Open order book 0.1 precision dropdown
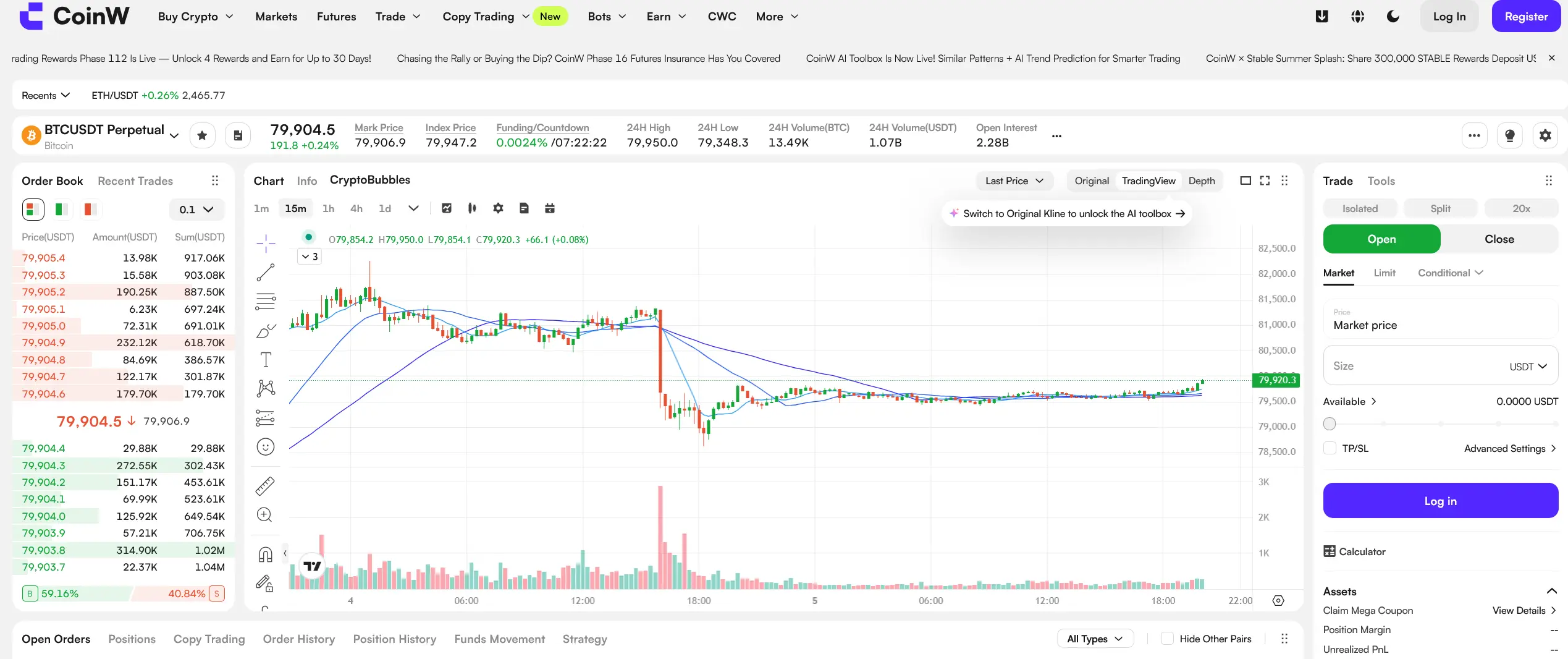This screenshot has width=1568, height=659. (x=196, y=210)
